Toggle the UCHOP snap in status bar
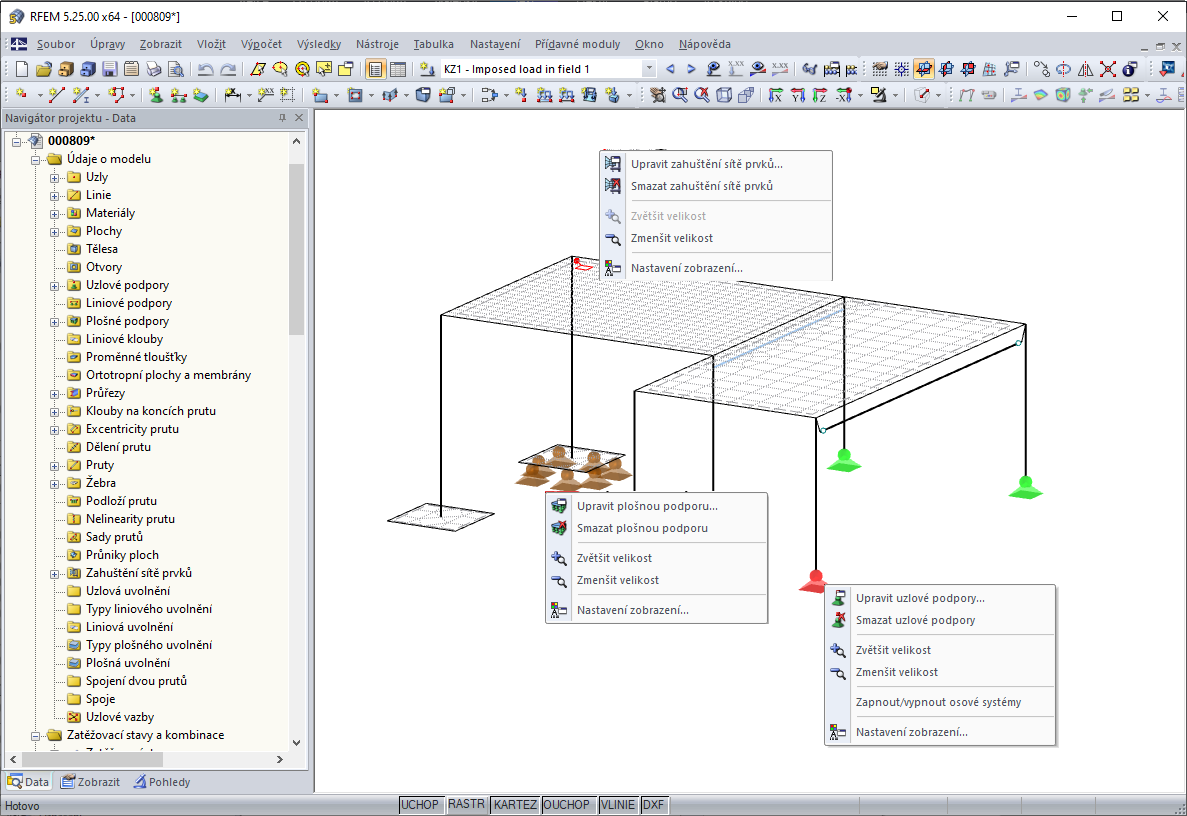The width and height of the screenshot is (1187, 816). pyautogui.click(x=419, y=805)
